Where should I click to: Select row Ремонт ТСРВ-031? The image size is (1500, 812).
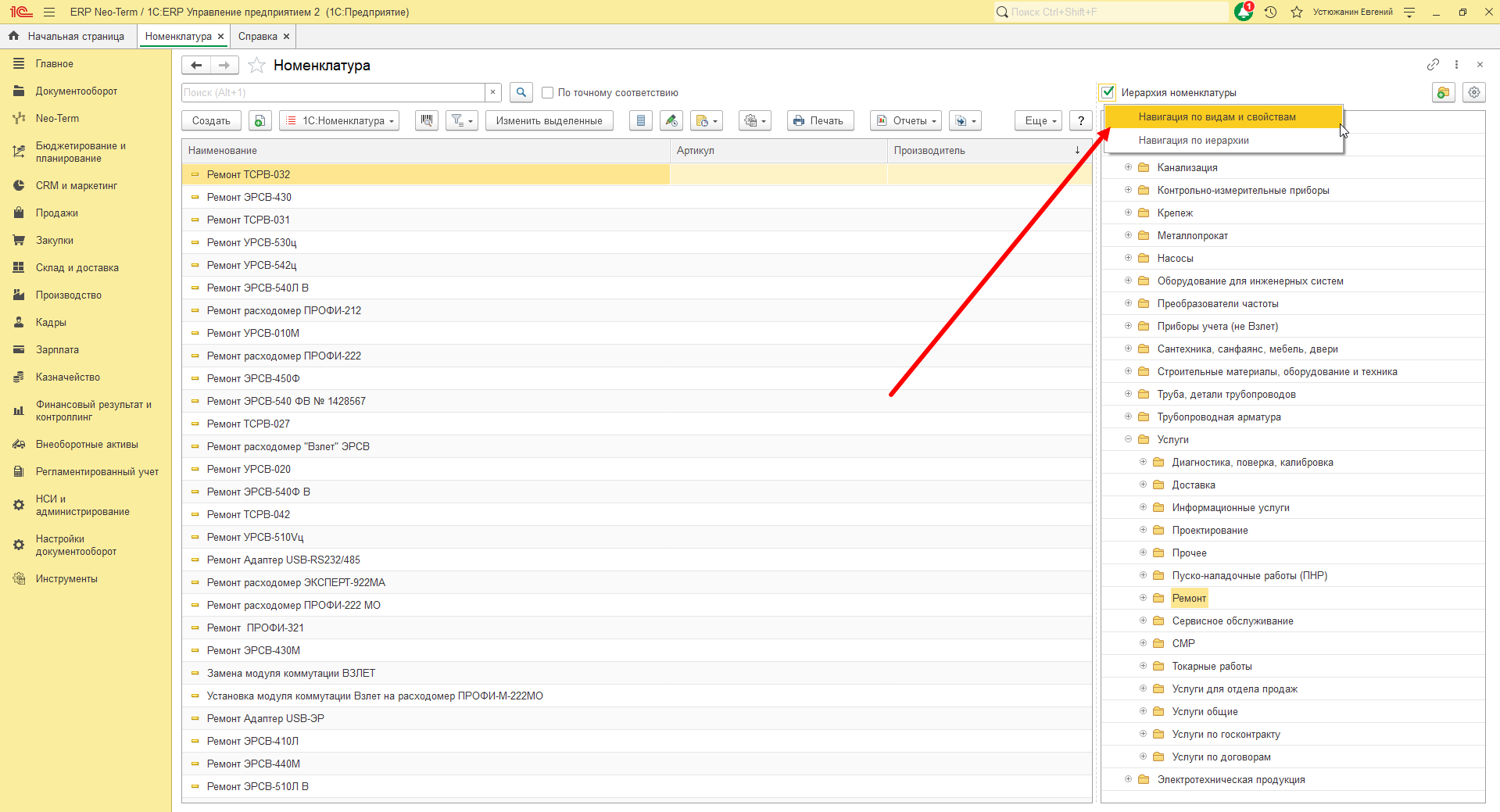637,220
